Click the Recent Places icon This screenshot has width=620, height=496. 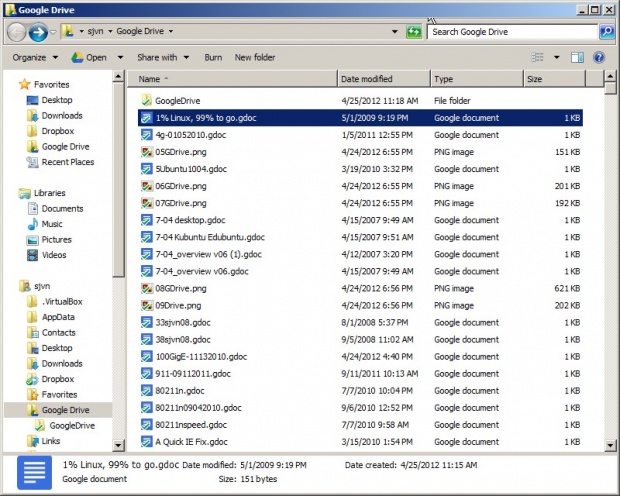pyautogui.click(x=32, y=162)
